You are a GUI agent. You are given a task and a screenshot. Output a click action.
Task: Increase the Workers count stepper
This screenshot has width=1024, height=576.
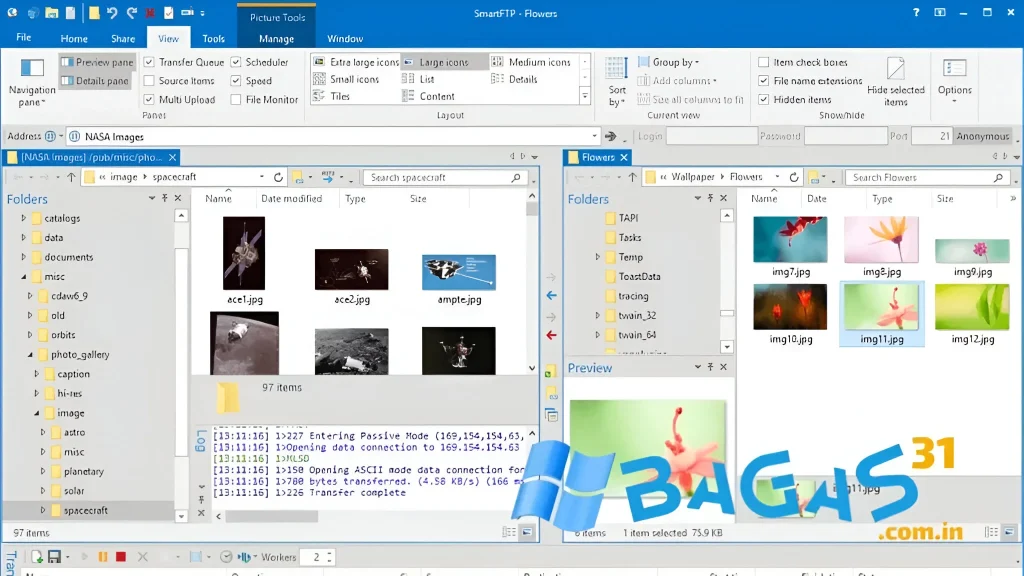(329, 554)
